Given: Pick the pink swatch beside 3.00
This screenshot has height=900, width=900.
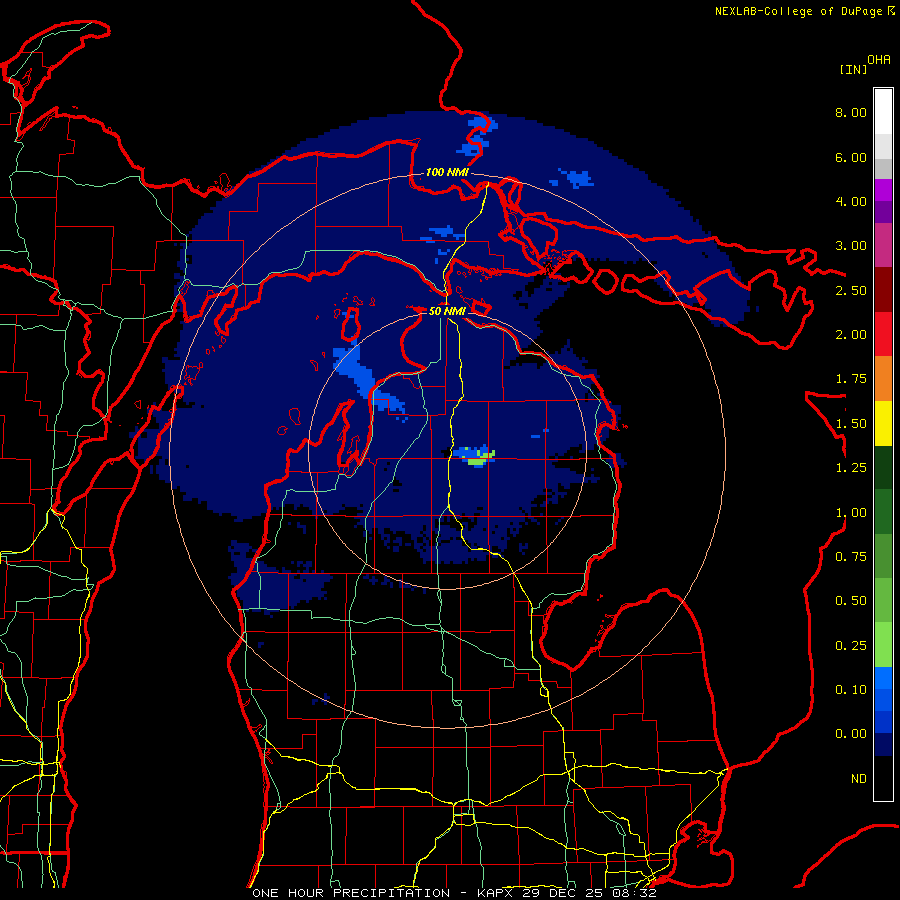Looking at the screenshot, I should pos(883,245).
